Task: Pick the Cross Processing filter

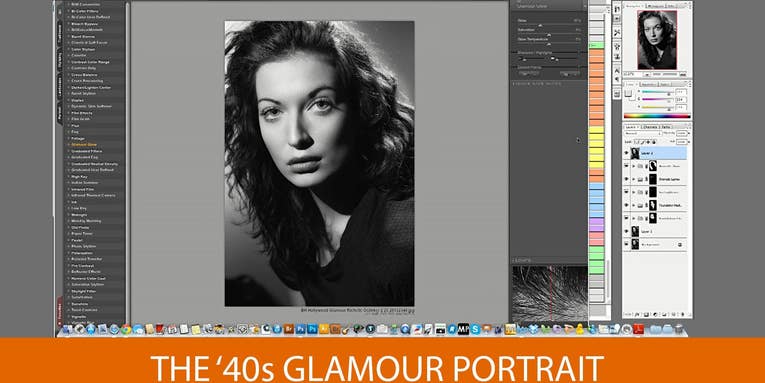Action: click(87, 81)
